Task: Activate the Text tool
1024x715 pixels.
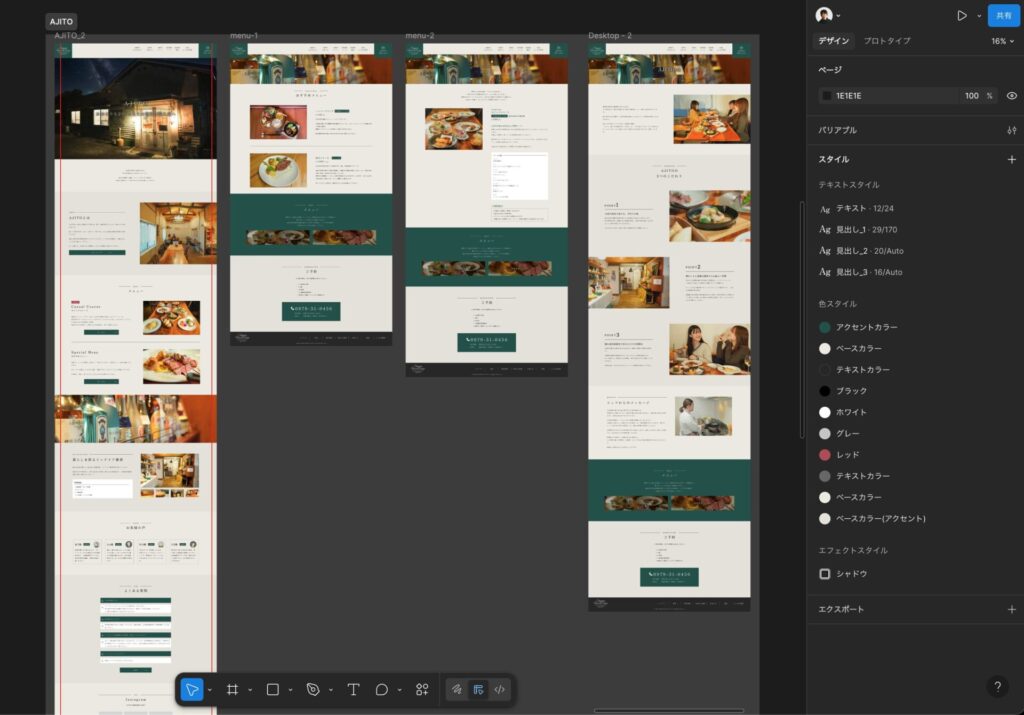Action: click(x=353, y=689)
